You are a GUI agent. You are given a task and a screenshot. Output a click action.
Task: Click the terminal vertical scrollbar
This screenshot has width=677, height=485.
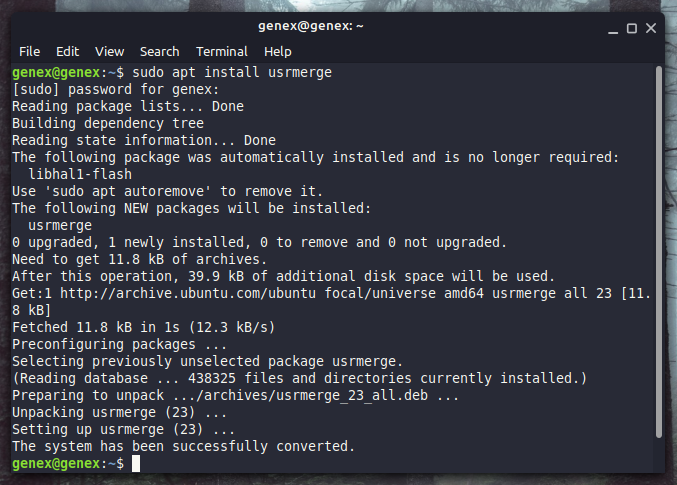tap(658, 252)
